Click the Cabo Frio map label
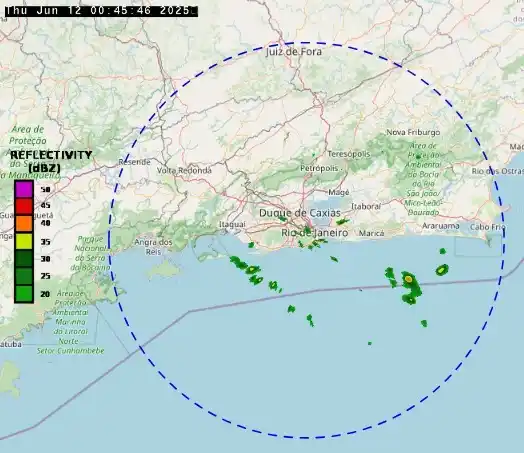The height and width of the screenshot is (453, 524). click(488, 227)
